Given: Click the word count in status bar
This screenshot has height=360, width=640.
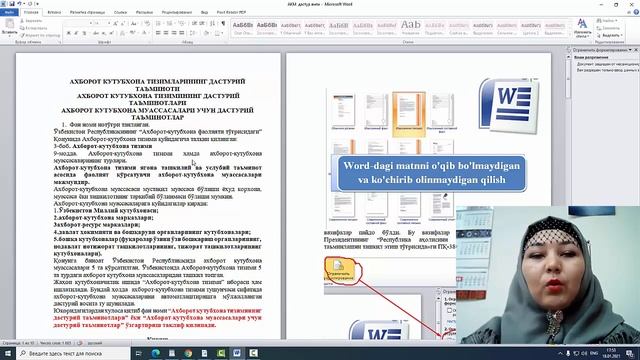Looking at the screenshot, I should [56, 343].
